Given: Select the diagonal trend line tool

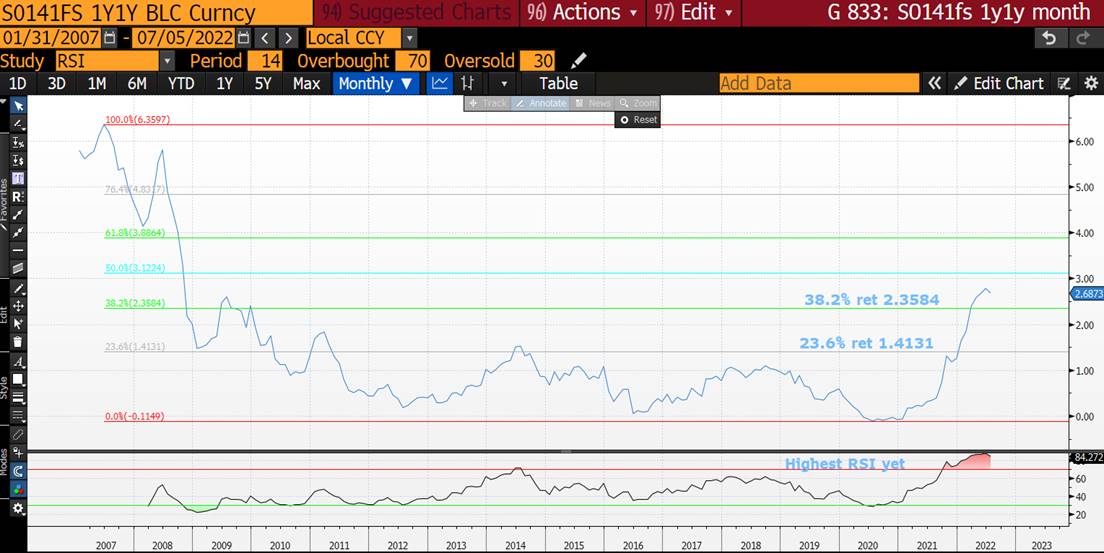Looking at the screenshot, I should pos(18,215).
